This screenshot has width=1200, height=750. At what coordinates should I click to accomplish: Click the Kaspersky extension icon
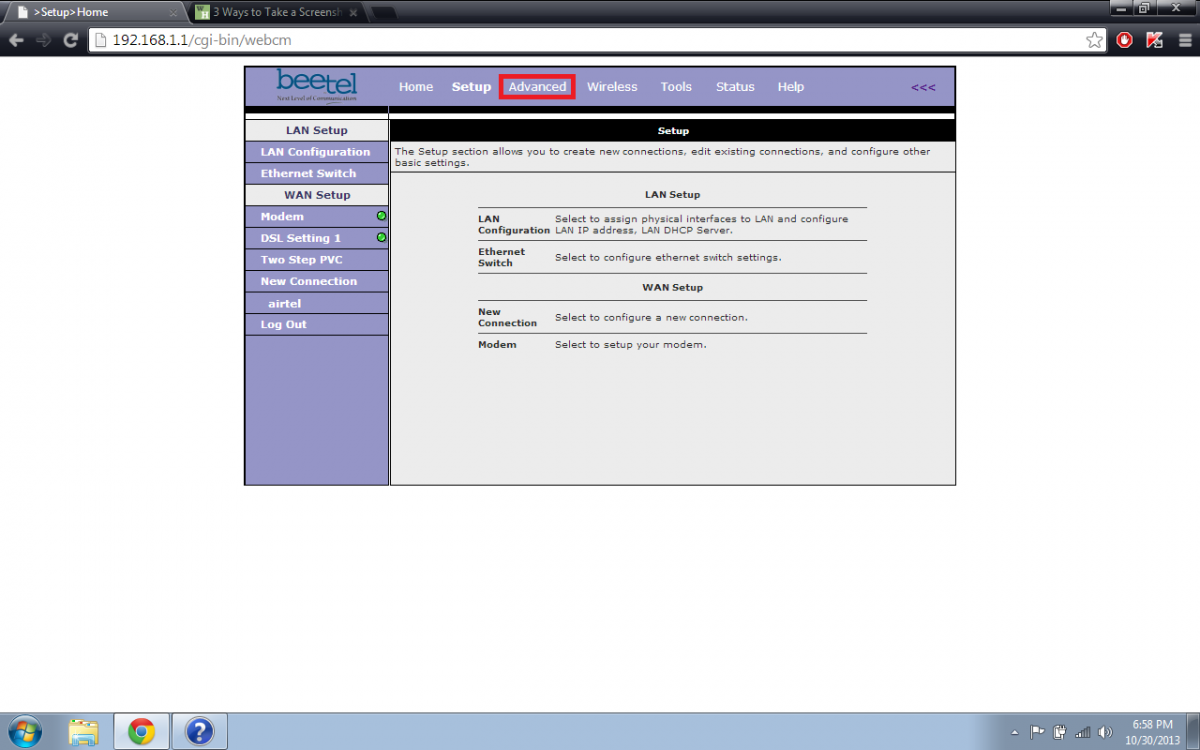[x=1154, y=40]
